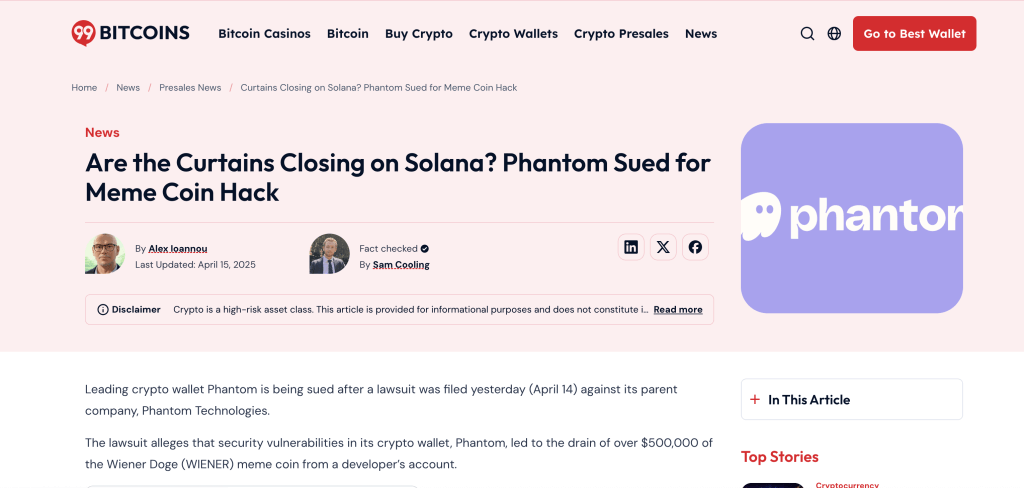
Task: Click the fact checked verification badge
Action: (425, 248)
